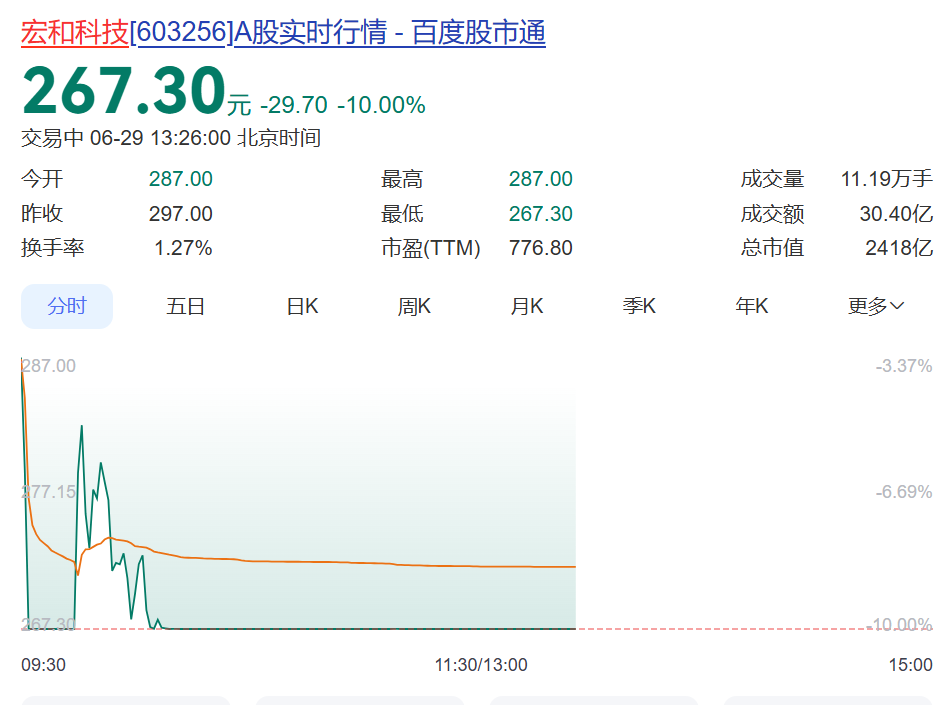Click the 最高 value 287.00
This screenshot has height=705, width=951.
click(x=540, y=179)
